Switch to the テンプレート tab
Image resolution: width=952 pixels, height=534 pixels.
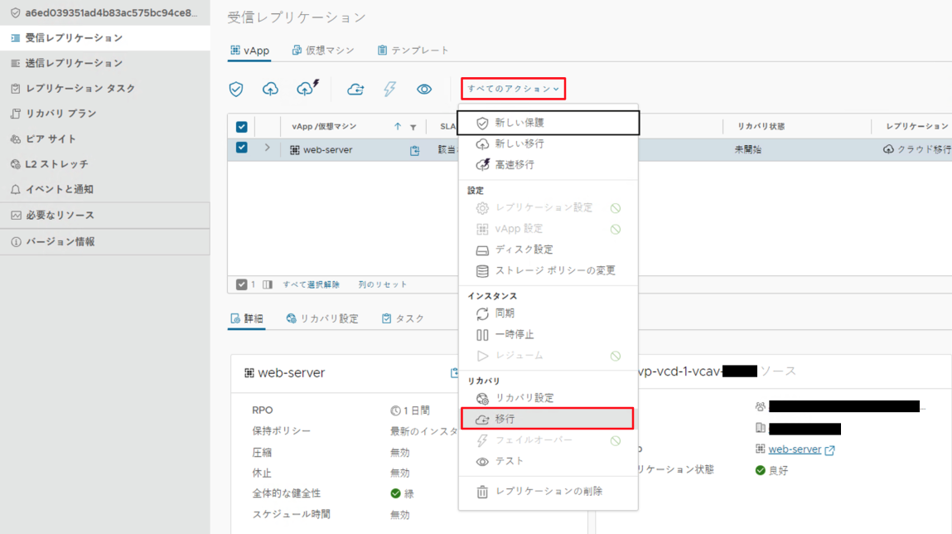point(413,50)
